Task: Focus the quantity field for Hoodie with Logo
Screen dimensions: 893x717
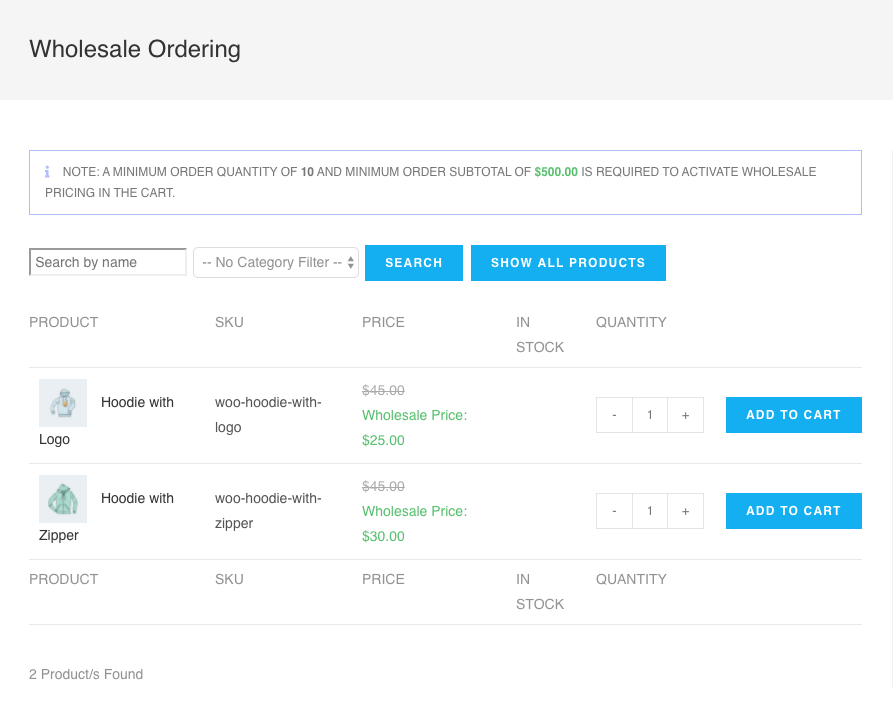Action: point(650,415)
